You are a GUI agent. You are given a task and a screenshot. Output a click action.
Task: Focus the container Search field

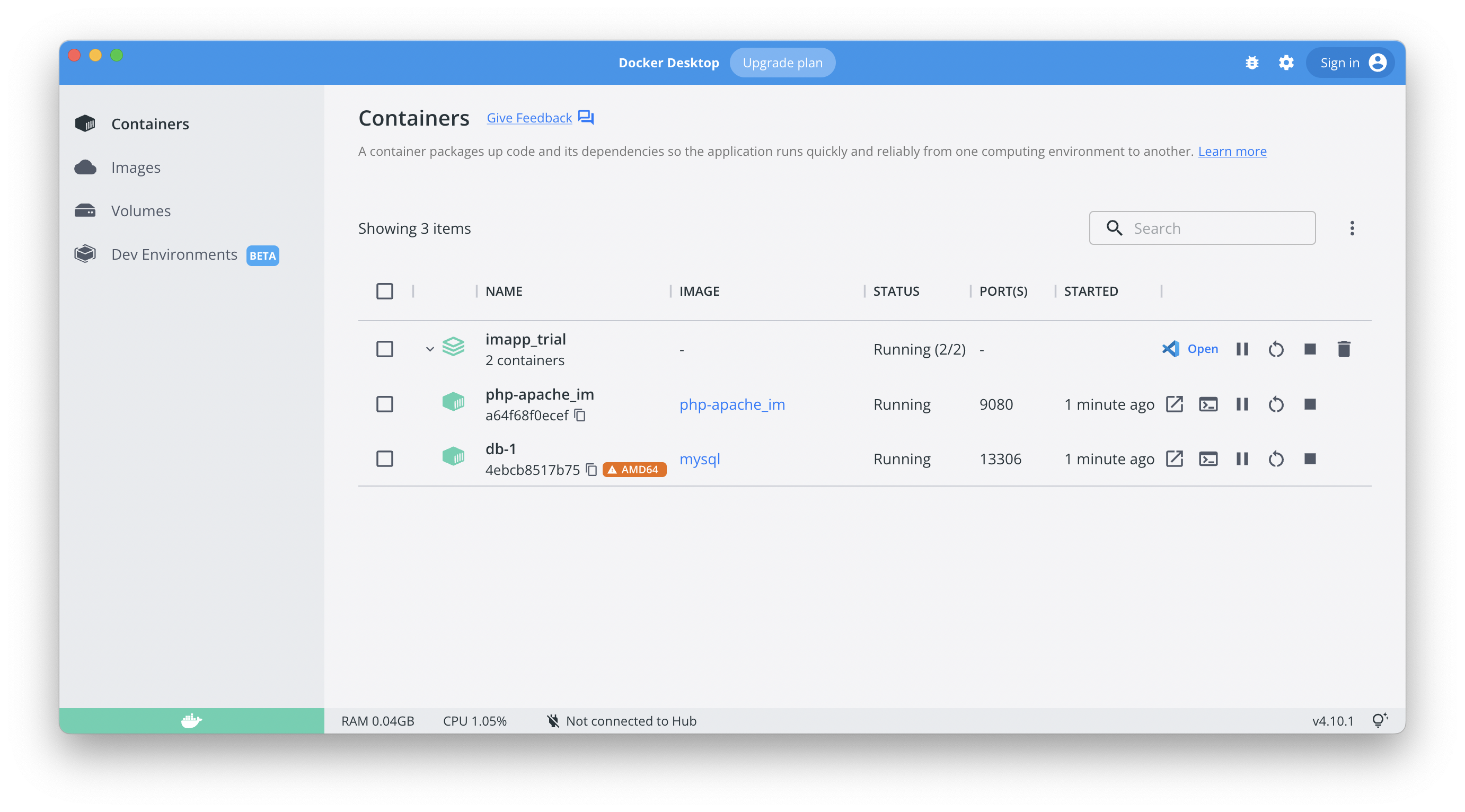[x=1202, y=228]
